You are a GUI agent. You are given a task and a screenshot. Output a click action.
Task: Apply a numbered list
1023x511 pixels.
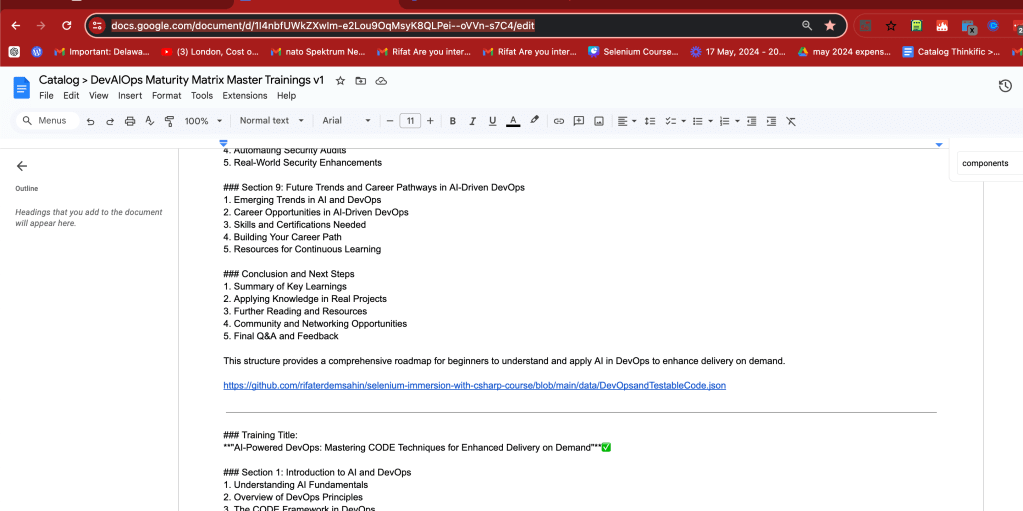pos(724,121)
